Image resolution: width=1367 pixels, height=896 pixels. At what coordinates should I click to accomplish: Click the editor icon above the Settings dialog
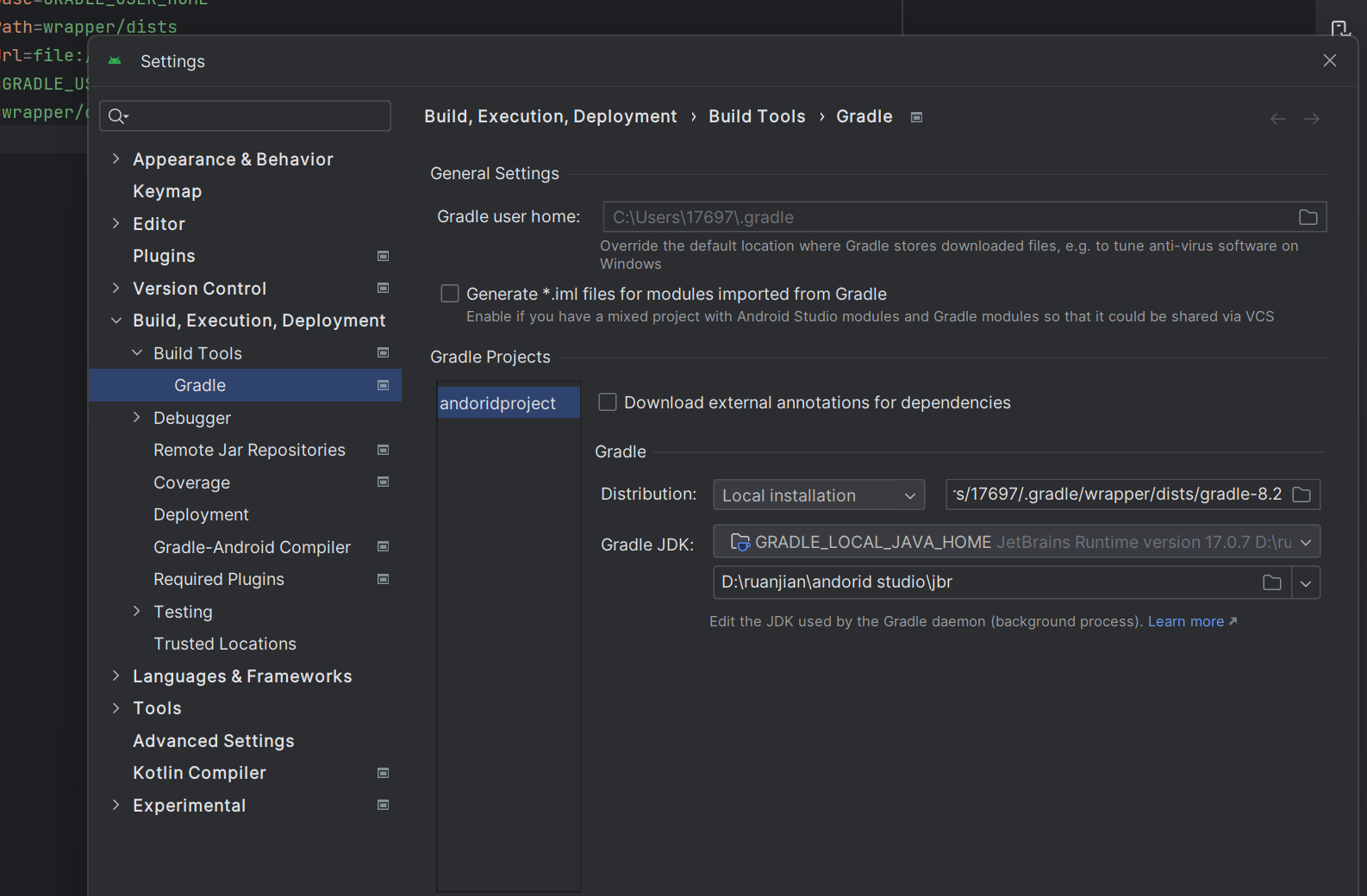[1340, 28]
